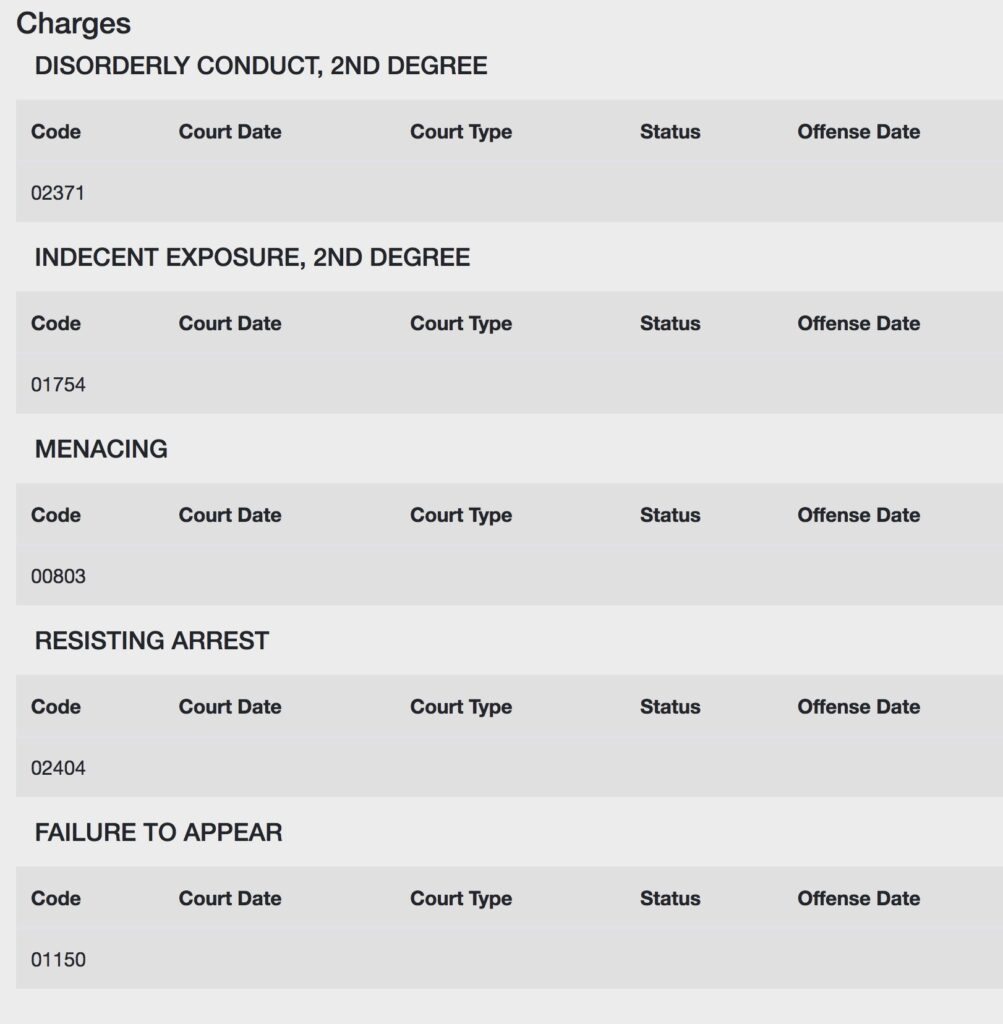Select the Failure to Appear charge heading

pos(159,833)
